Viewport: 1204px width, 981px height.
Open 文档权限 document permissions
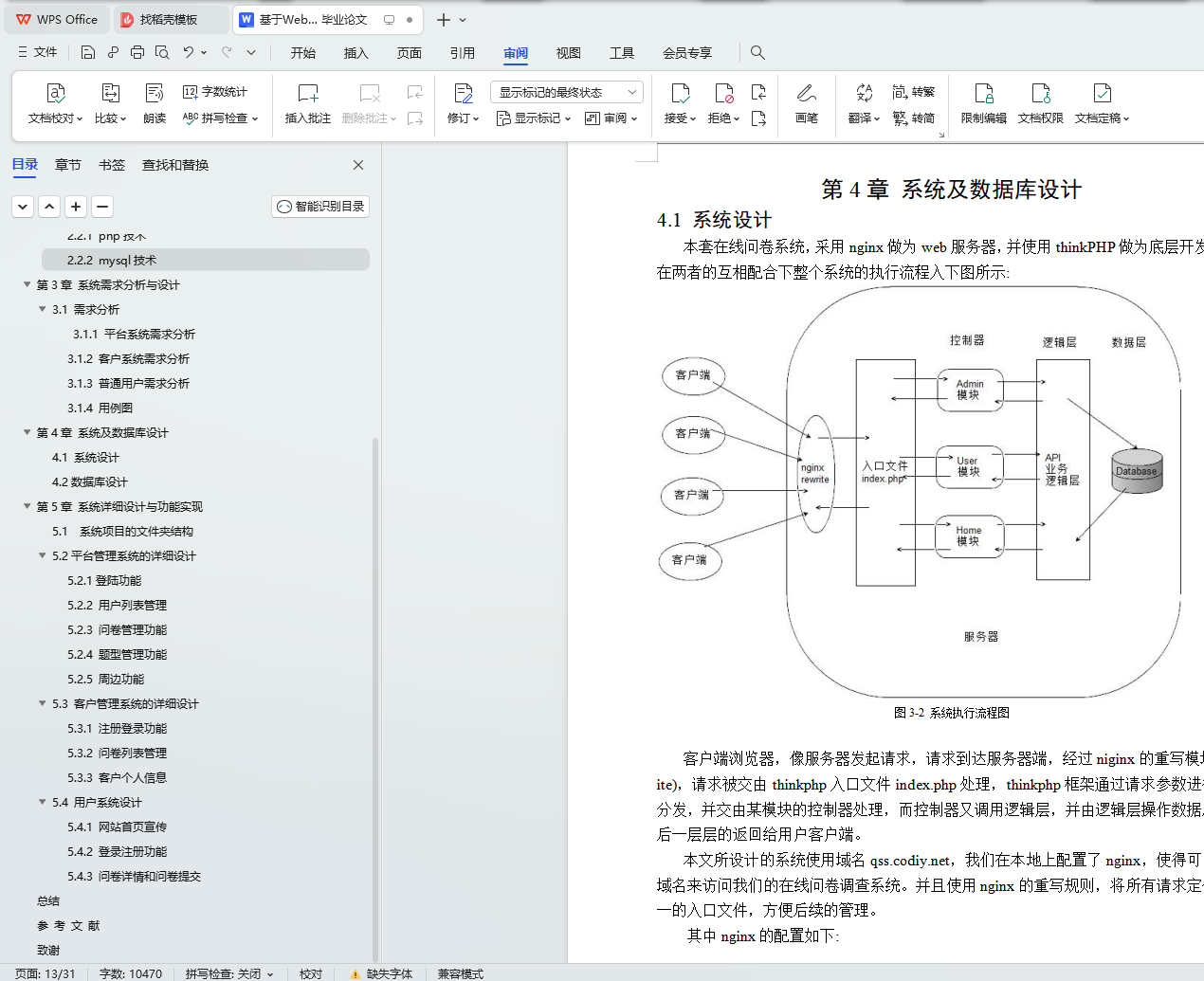tap(1041, 104)
